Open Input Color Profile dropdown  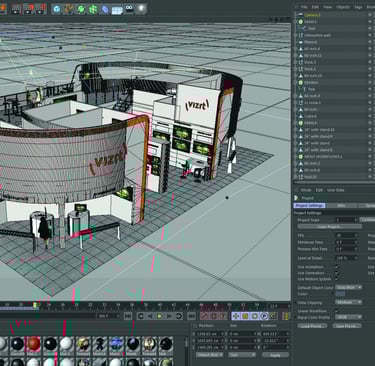[x=348, y=317]
